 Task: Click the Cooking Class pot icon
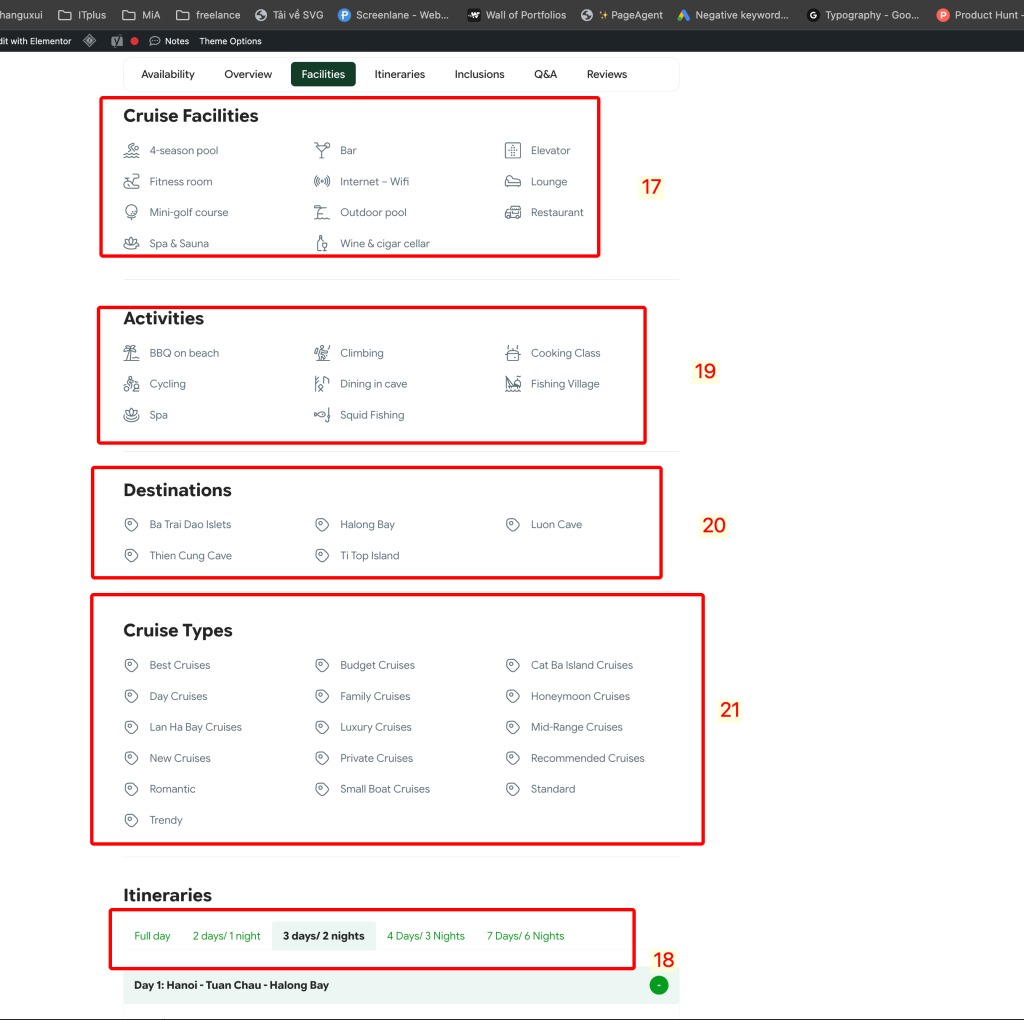pyautogui.click(x=513, y=353)
